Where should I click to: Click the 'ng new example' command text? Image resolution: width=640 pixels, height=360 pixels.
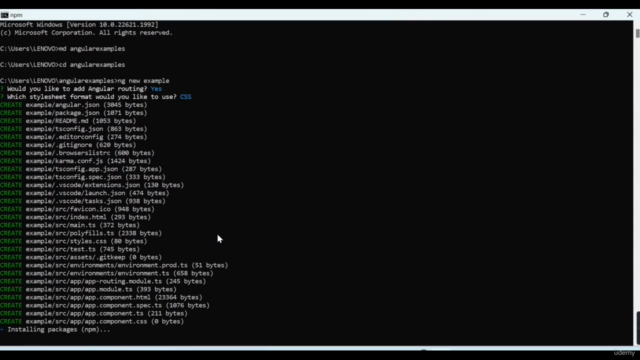pos(143,81)
